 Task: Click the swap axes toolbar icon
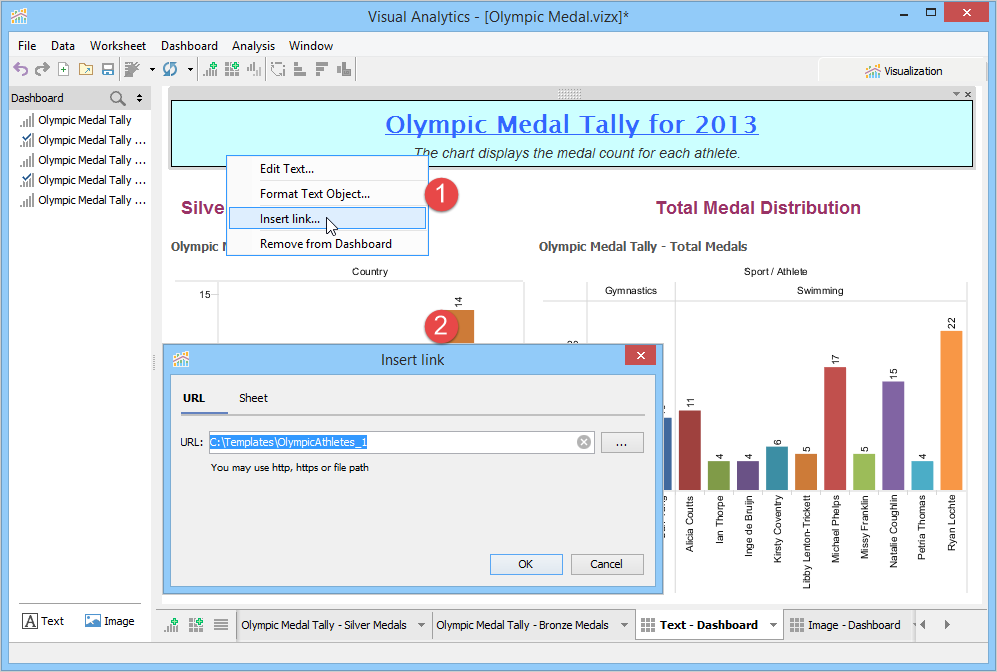(278, 69)
